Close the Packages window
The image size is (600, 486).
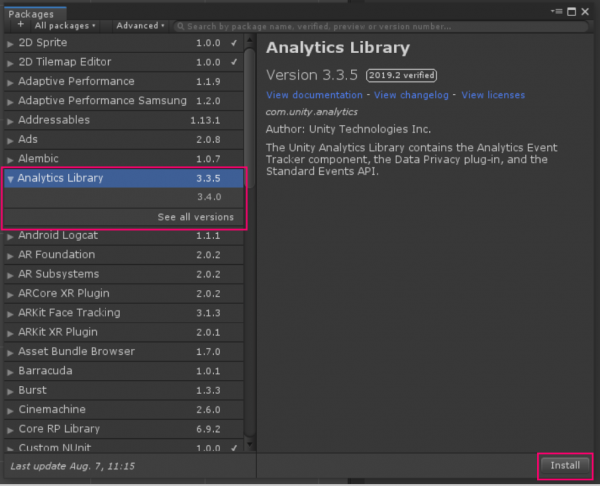(585, 12)
